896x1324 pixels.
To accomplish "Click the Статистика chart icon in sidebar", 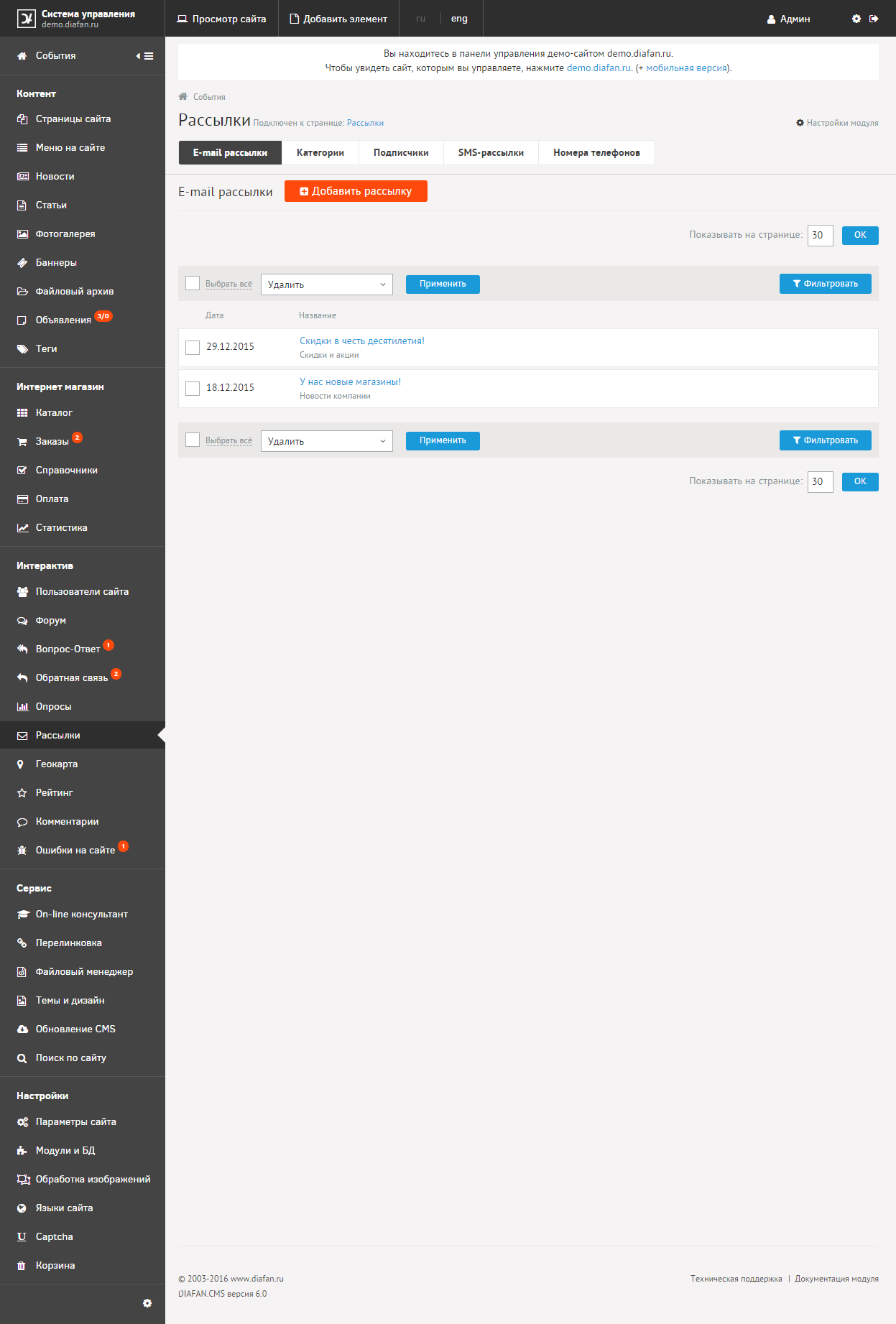I will [x=22, y=528].
